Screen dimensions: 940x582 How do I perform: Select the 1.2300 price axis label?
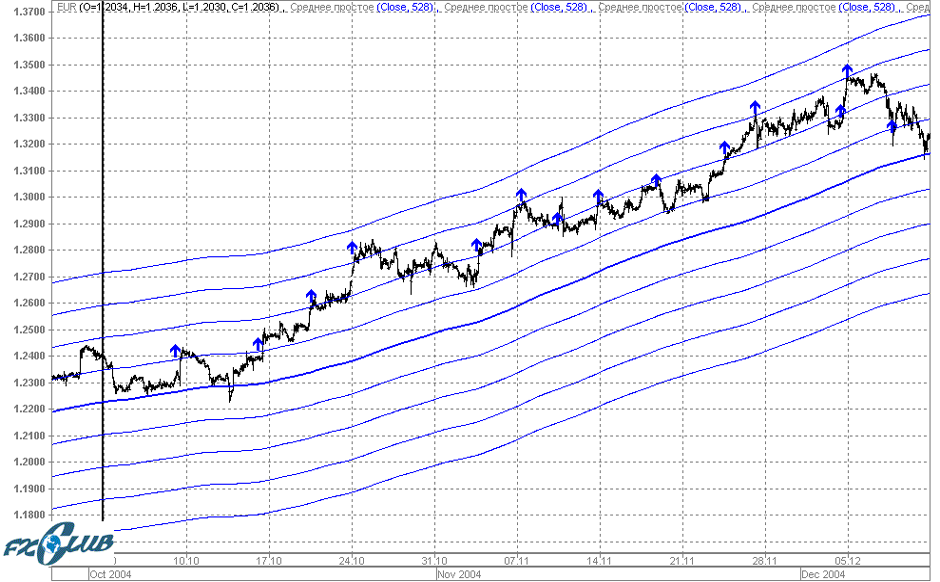pyautogui.click(x=29, y=382)
